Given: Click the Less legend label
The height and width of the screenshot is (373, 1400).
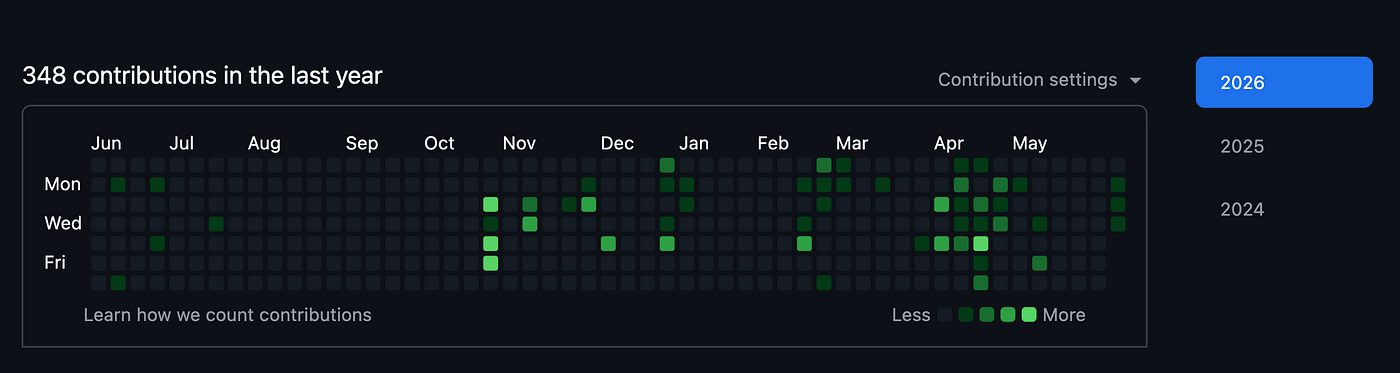Looking at the screenshot, I should [x=911, y=315].
